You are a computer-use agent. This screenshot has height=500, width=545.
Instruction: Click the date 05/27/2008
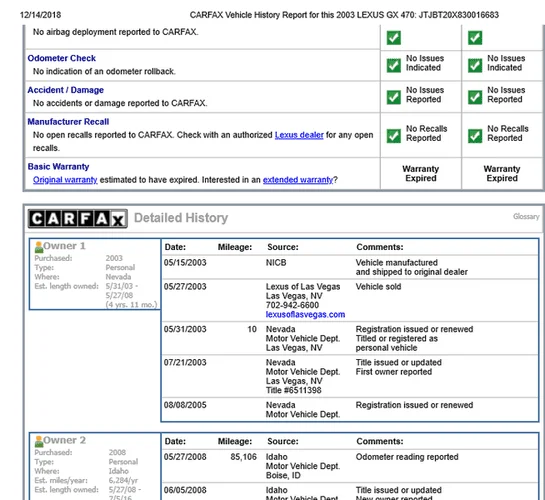click(185, 457)
